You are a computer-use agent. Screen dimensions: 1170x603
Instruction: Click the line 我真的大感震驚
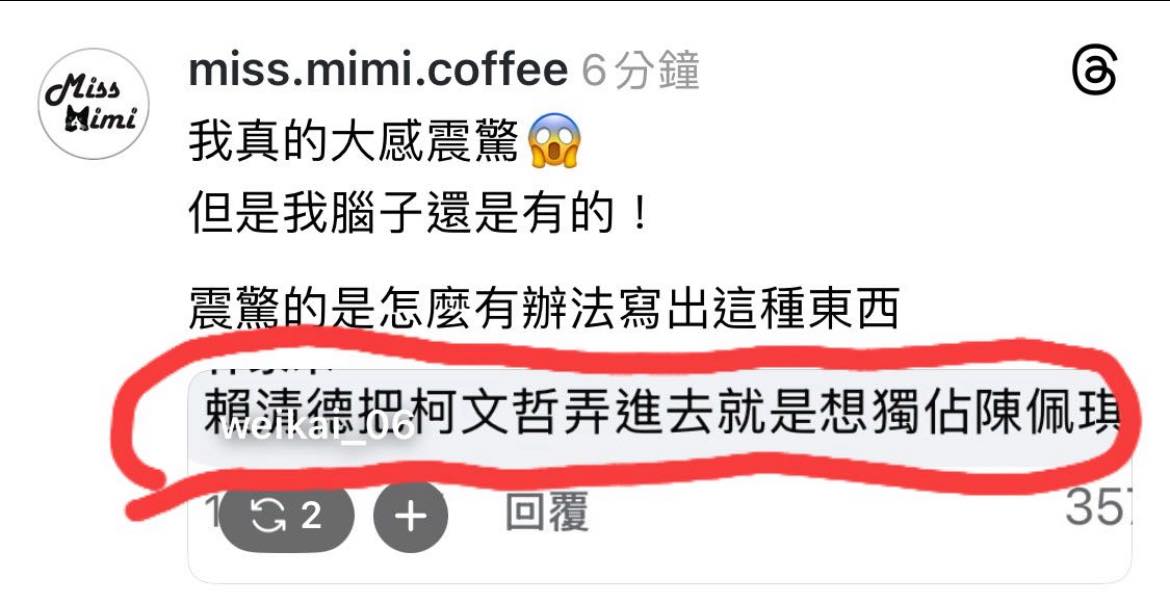tap(353, 141)
